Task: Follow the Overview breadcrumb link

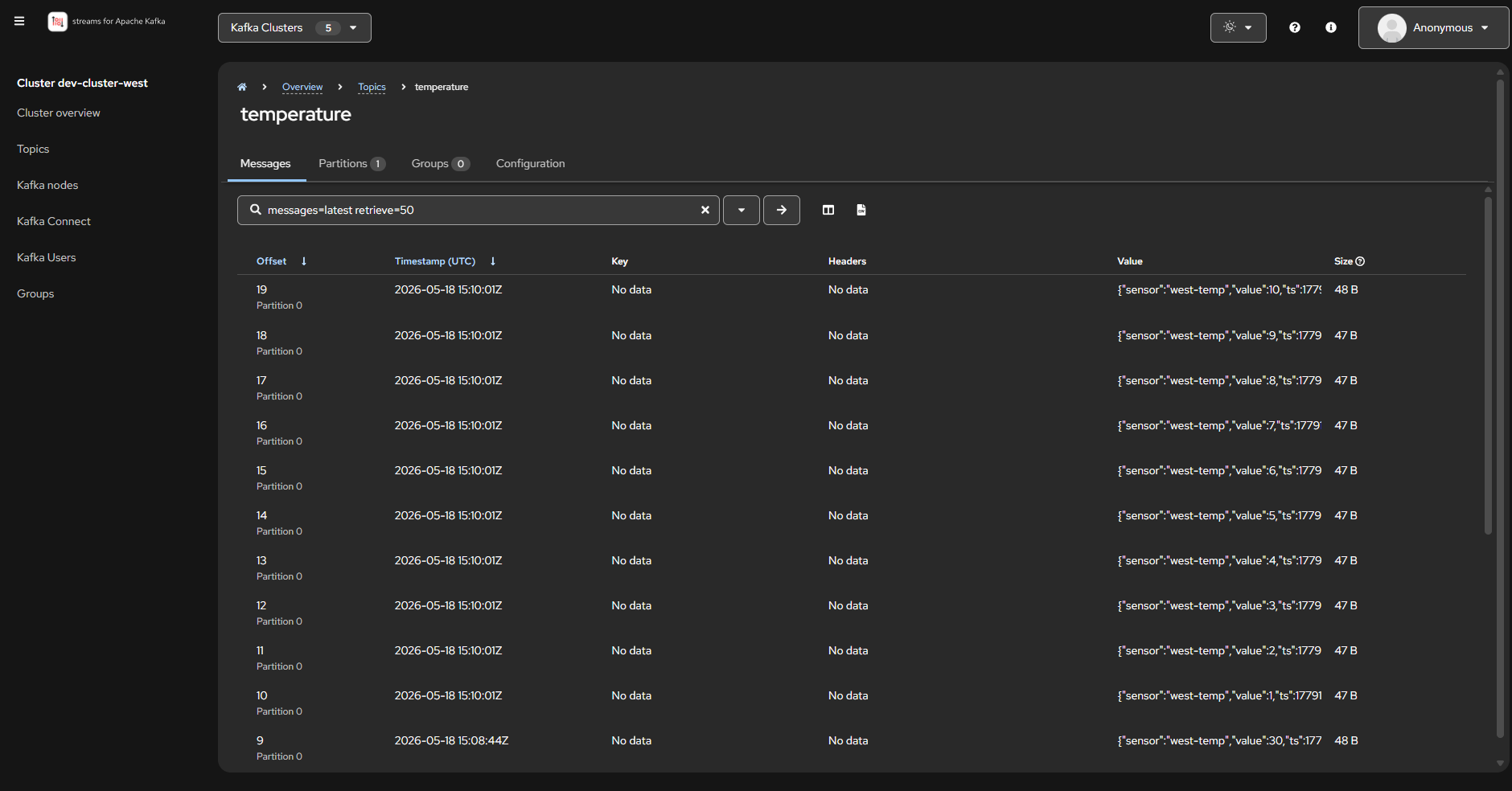Action: (x=302, y=87)
